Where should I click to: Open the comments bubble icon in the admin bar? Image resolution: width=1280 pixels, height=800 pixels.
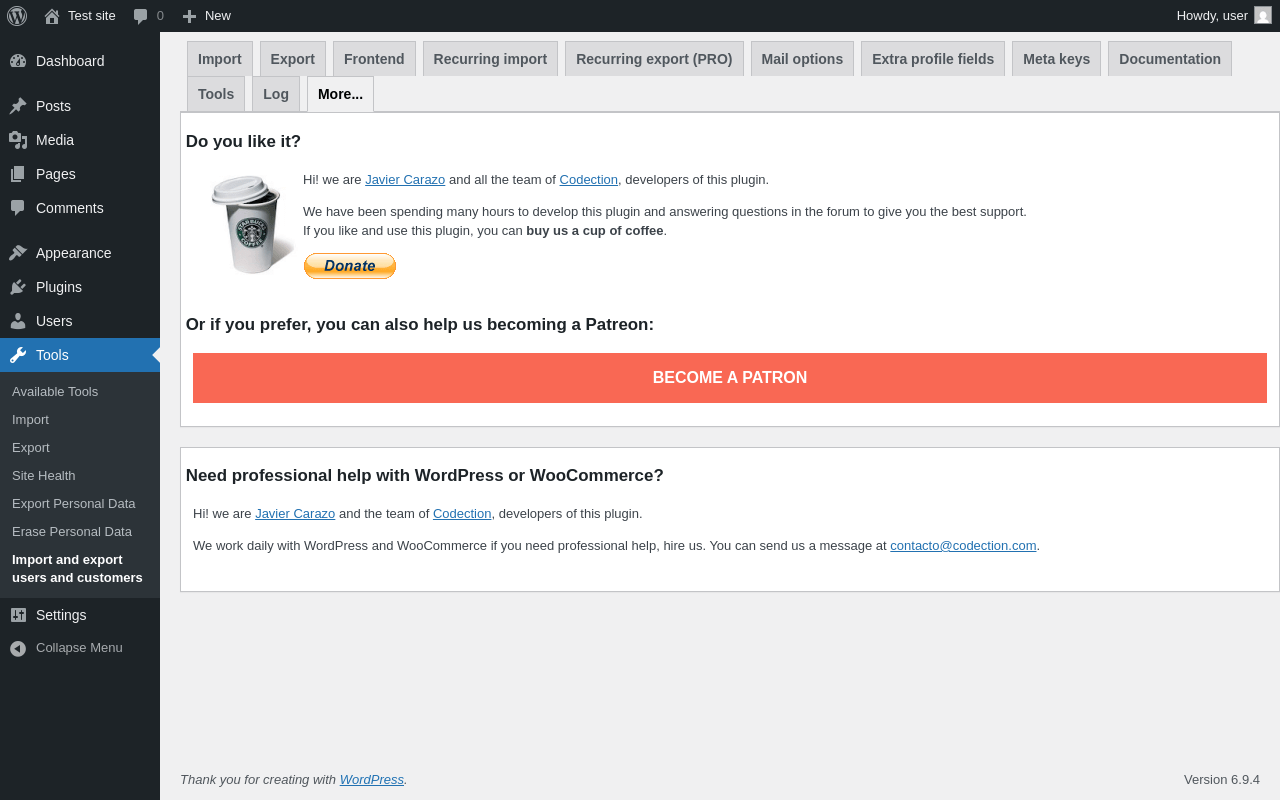pos(141,16)
